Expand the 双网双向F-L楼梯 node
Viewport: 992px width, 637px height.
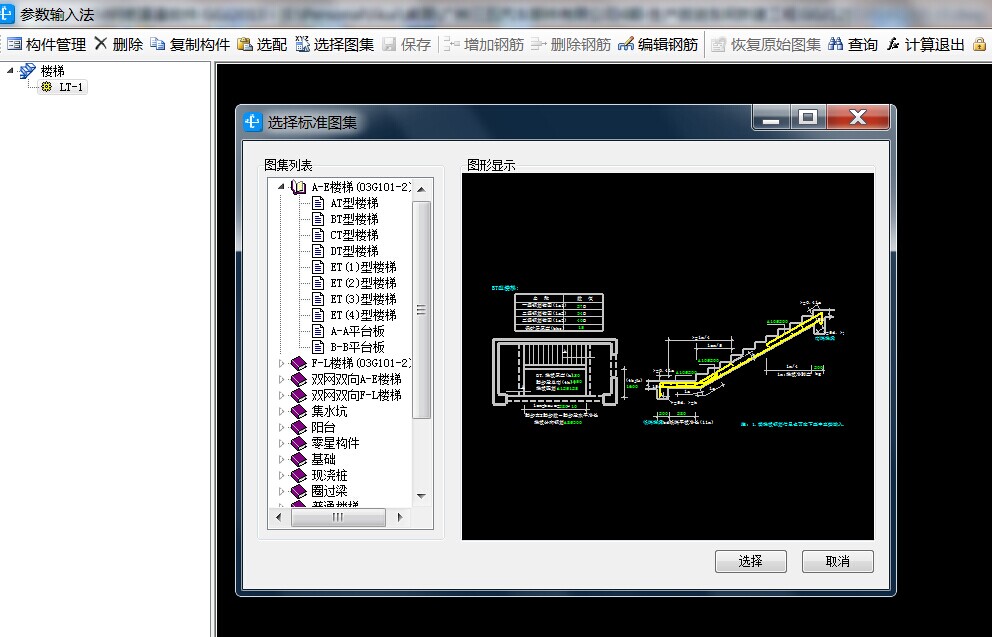[x=282, y=395]
